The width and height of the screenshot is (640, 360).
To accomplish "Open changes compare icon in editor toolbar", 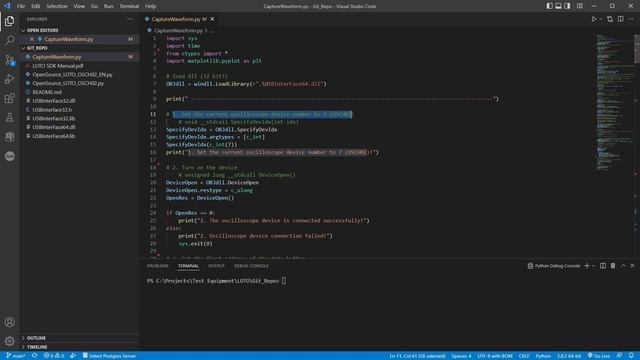I will tap(610, 19).
